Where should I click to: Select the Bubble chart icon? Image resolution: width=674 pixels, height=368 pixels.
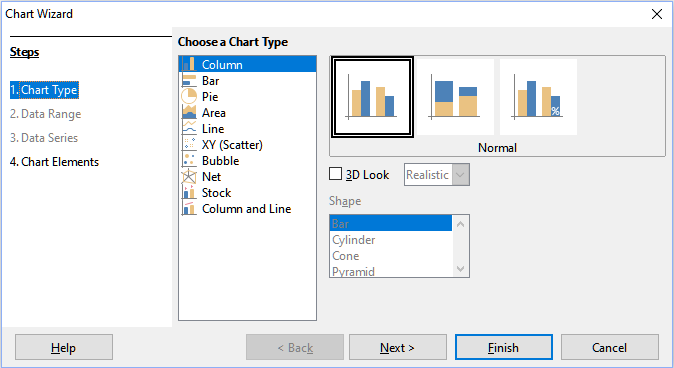click(189, 160)
